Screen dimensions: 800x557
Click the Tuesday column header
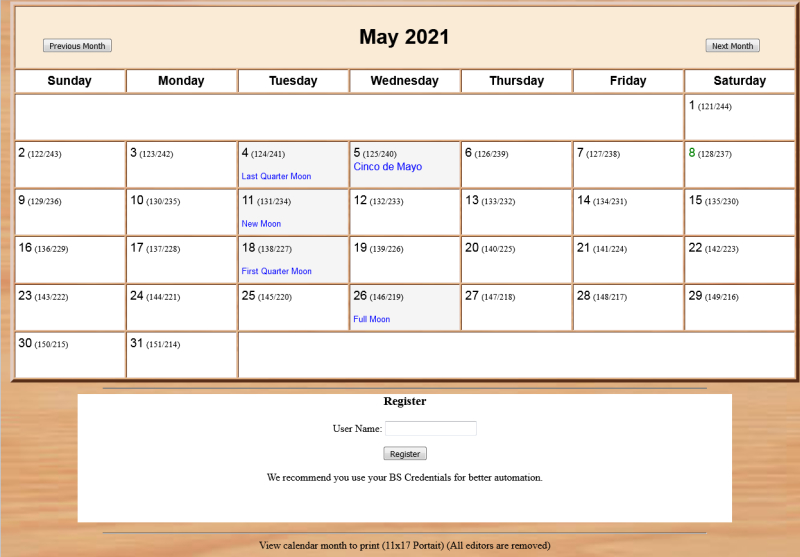click(293, 81)
